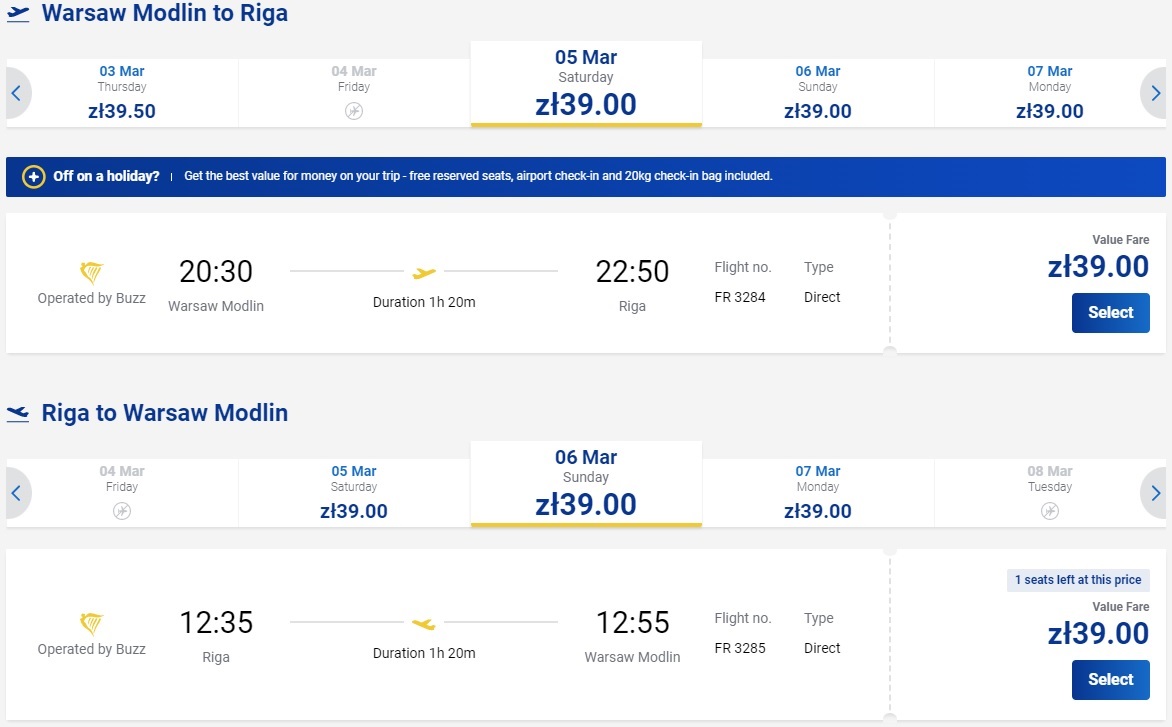Click the Buzz logo on flight FR 3285
The height and width of the screenshot is (727, 1172).
tap(91, 623)
